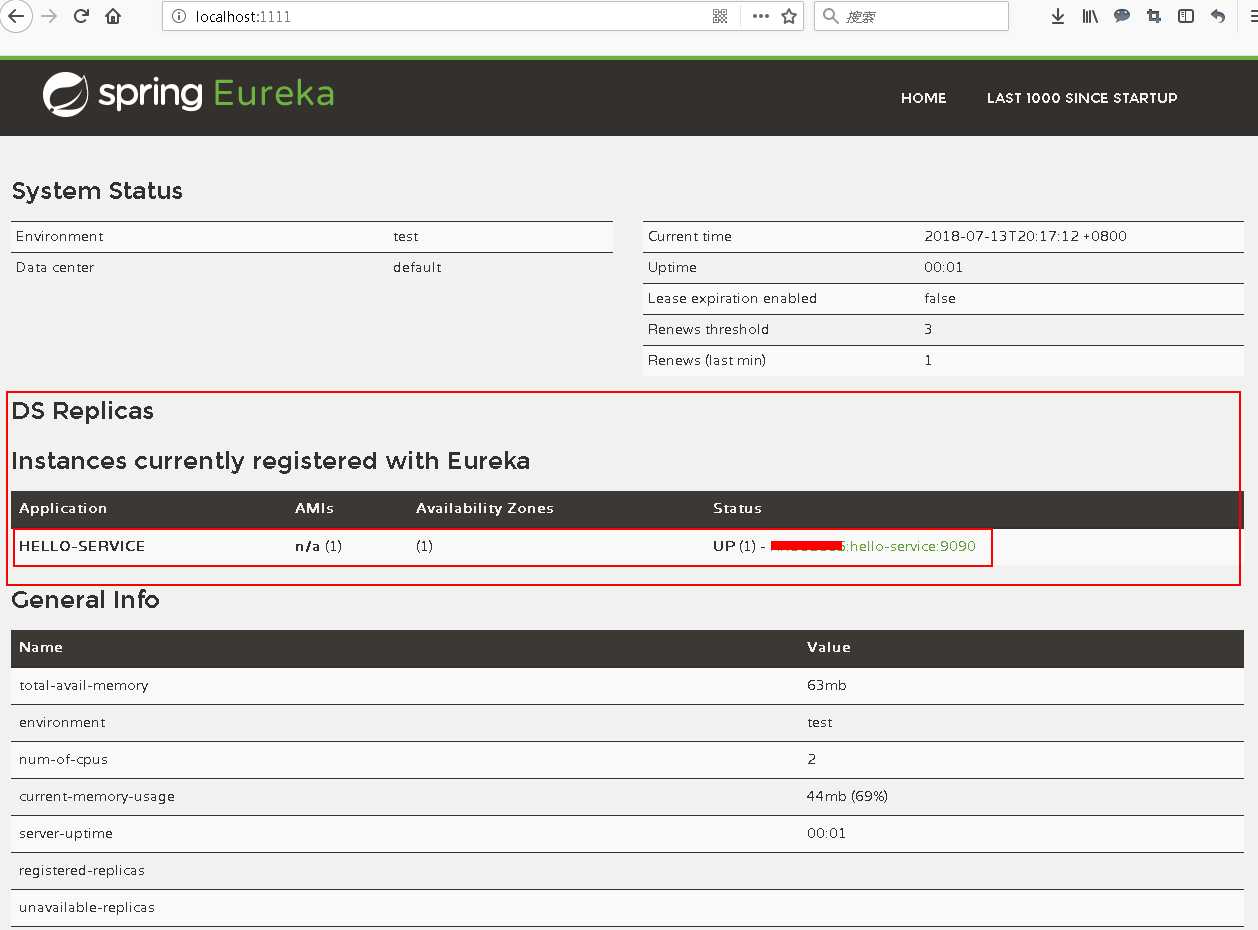Viewport: 1258px width, 930px height.
Task: Select the current-memory-usage row name
Action: tap(97, 797)
